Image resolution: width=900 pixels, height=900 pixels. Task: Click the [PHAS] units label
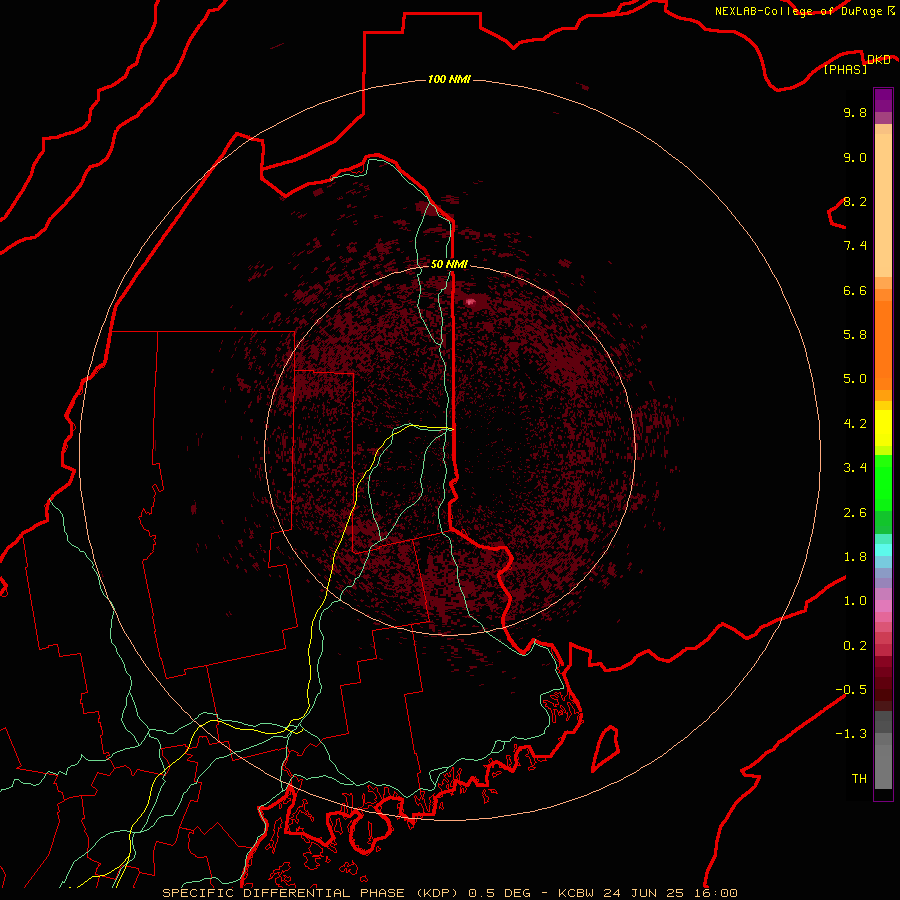coord(846,69)
